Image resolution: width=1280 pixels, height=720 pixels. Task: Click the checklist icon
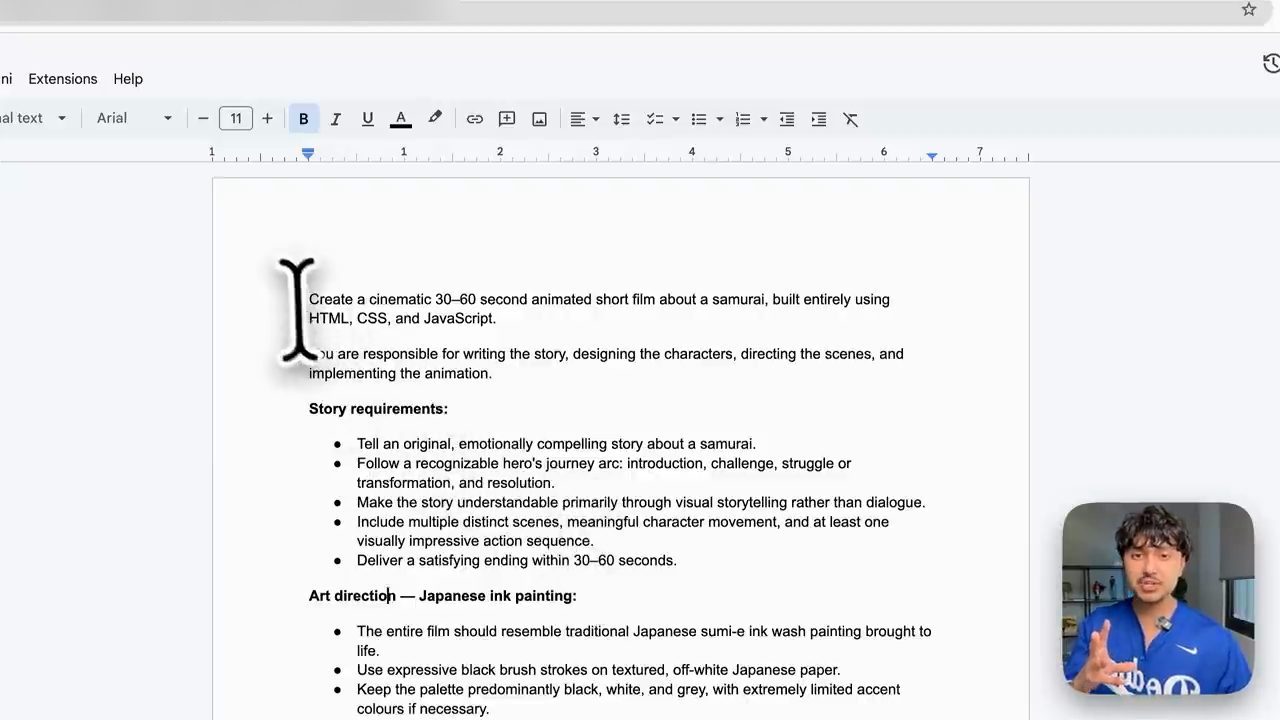click(x=655, y=119)
